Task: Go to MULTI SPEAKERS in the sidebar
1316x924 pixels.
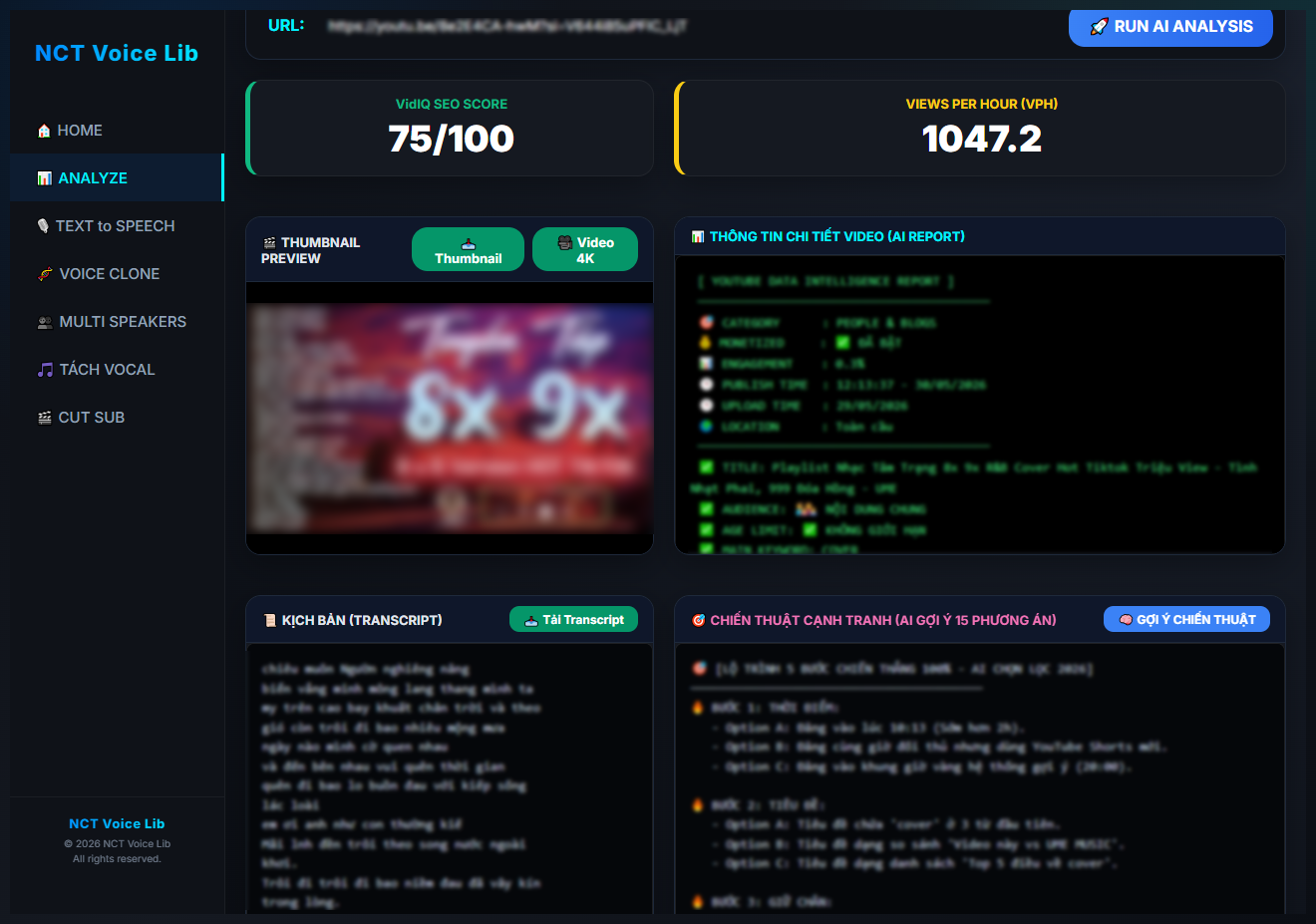Action: pyautogui.click(x=118, y=322)
